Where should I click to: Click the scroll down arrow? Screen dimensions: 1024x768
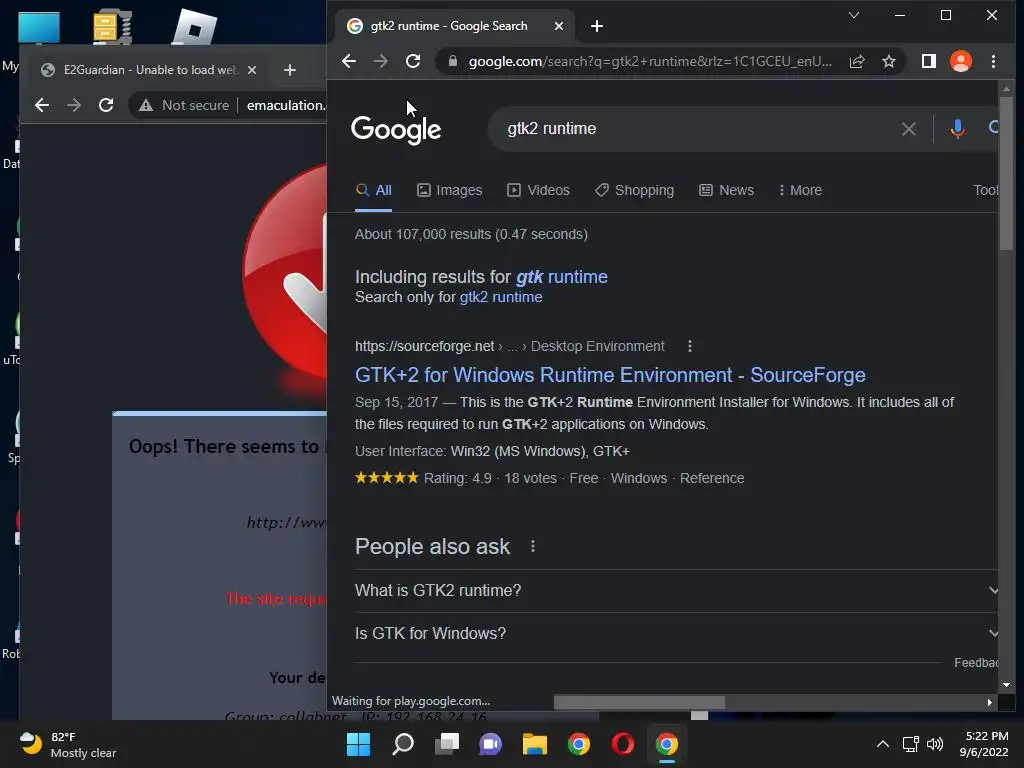pos(1006,684)
